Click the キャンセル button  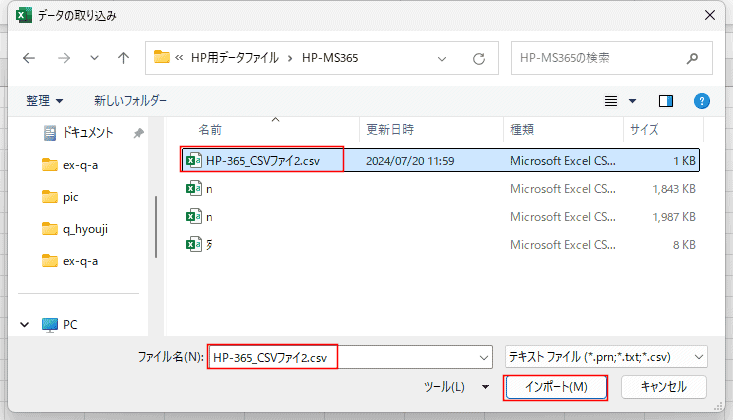click(x=663, y=386)
